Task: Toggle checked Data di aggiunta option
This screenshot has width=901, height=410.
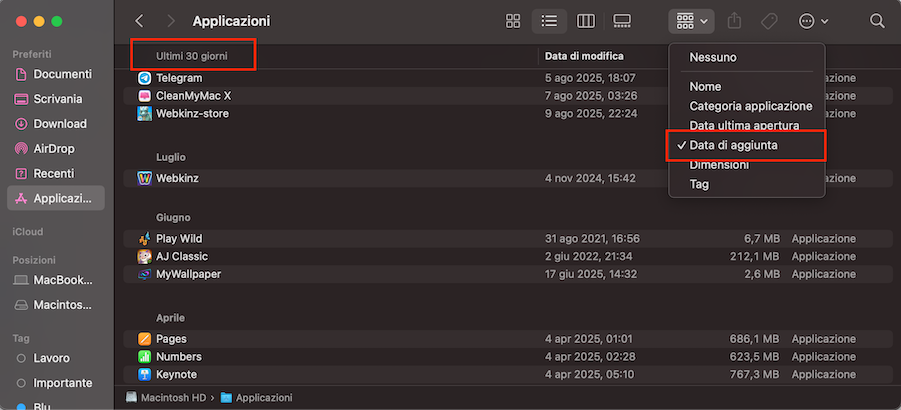Action: (x=733, y=145)
